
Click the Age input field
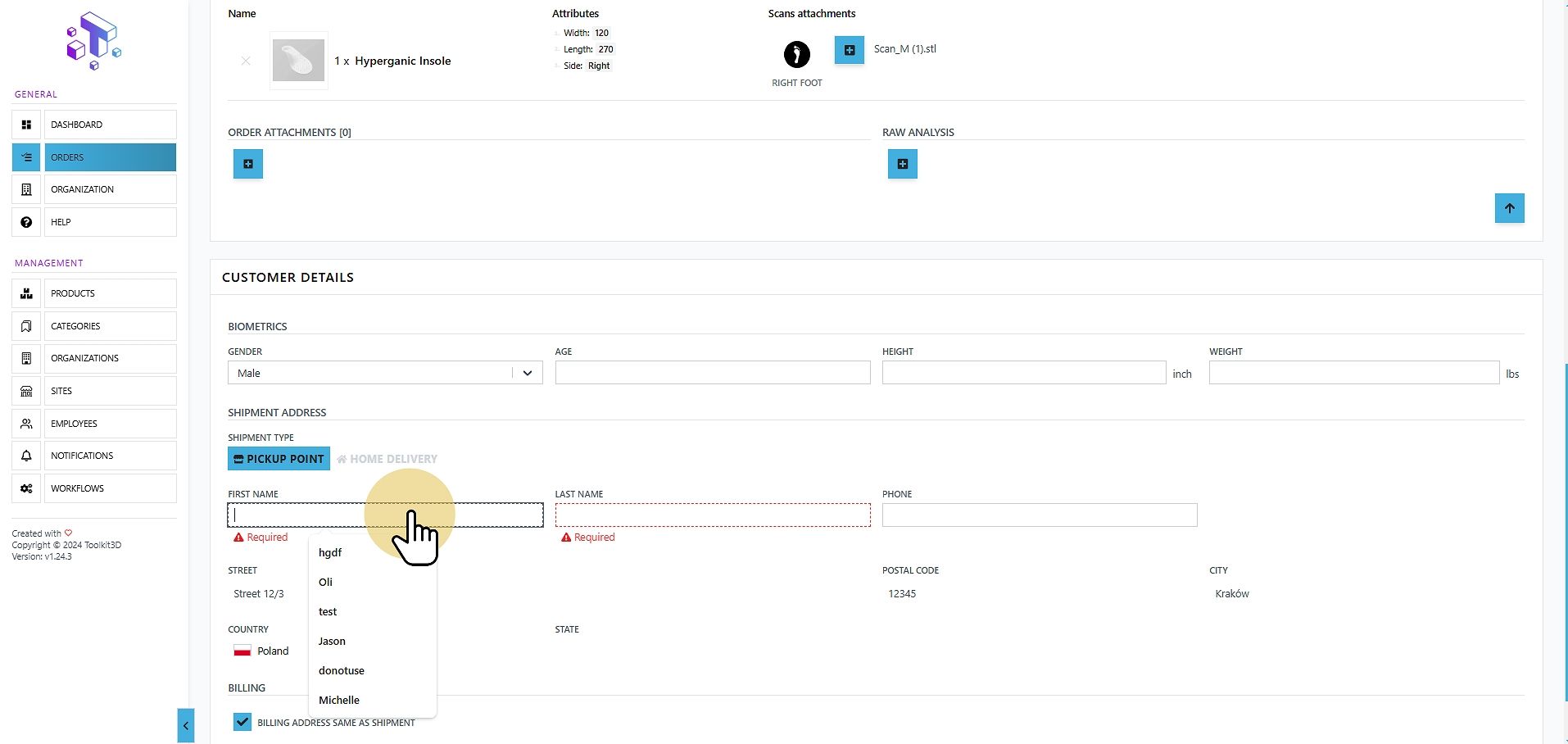pyautogui.click(x=713, y=373)
